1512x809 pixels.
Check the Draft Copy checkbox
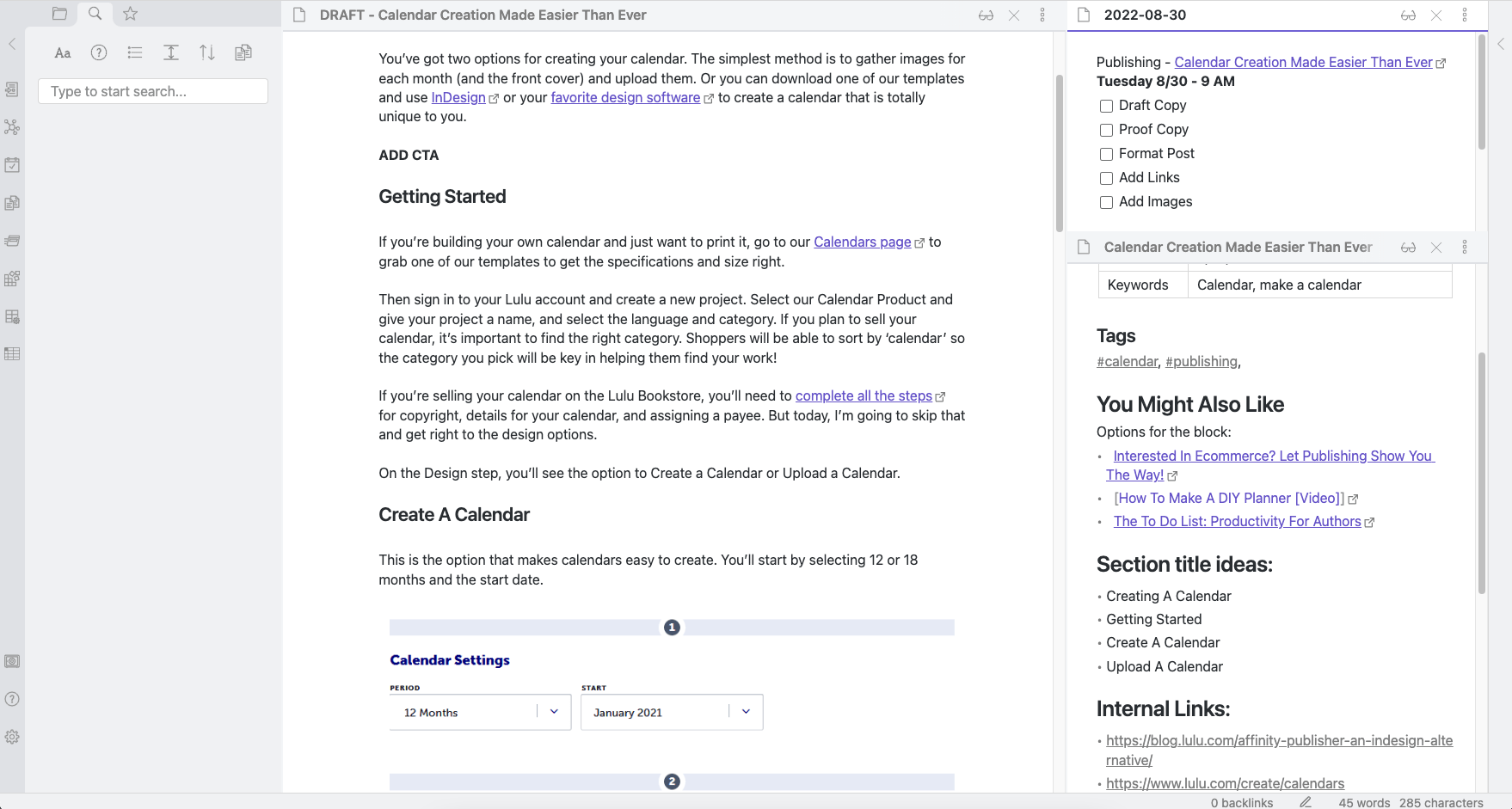click(1106, 106)
